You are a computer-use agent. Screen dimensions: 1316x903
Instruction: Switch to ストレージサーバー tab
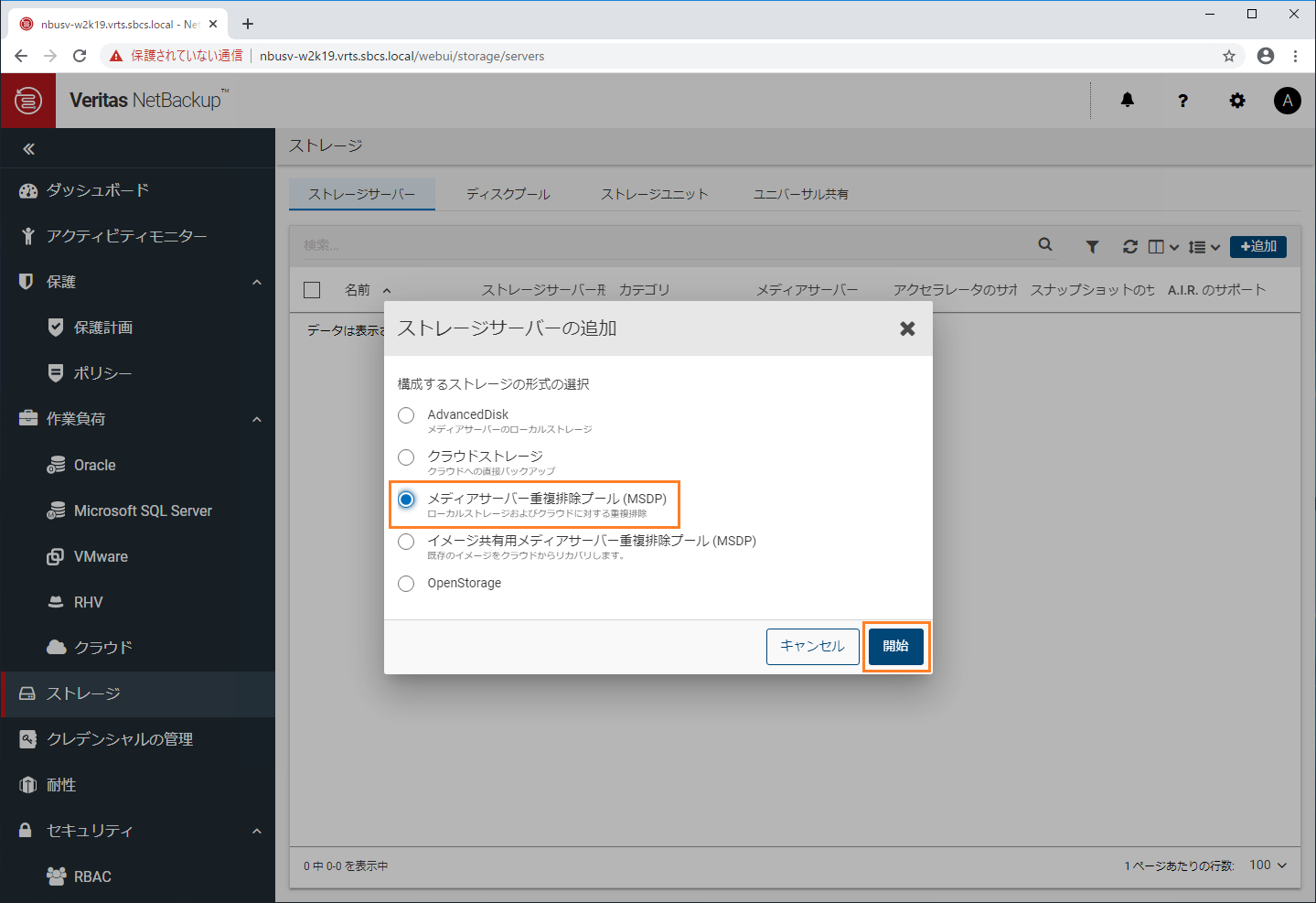click(x=362, y=194)
